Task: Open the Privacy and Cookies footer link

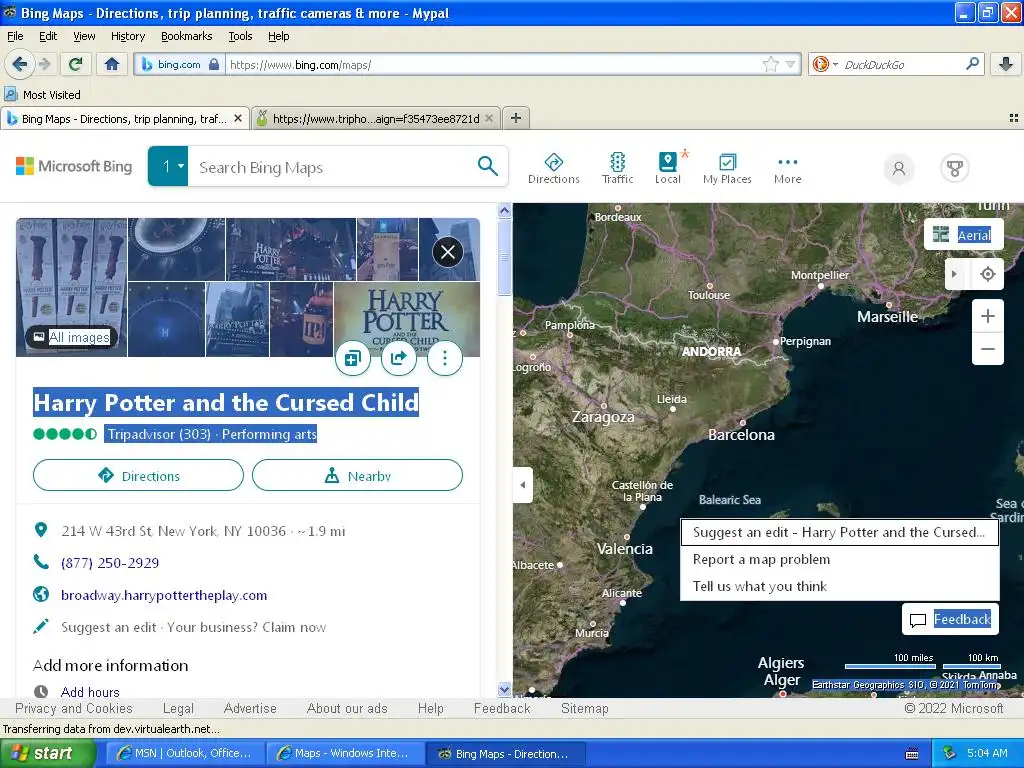Action: click(73, 709)
